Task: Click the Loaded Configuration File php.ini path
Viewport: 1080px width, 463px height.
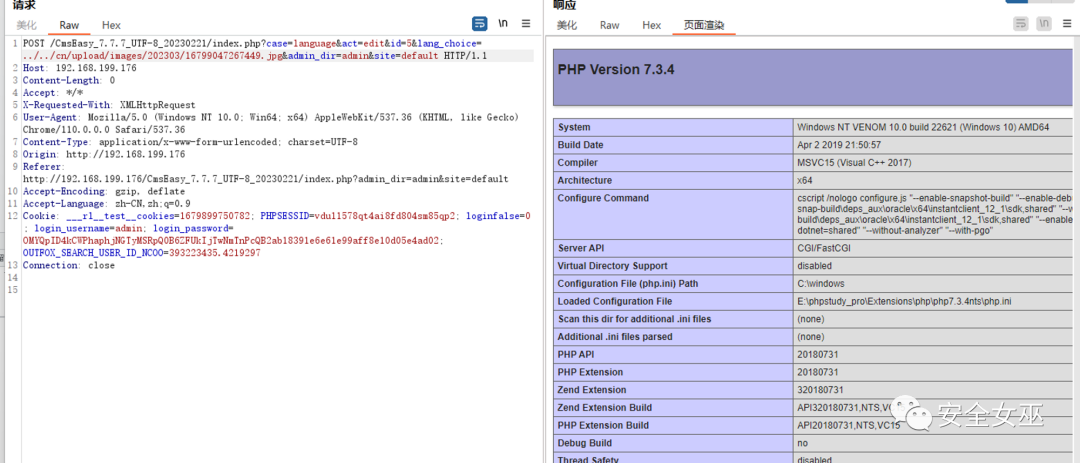Action: coord(904,302)
